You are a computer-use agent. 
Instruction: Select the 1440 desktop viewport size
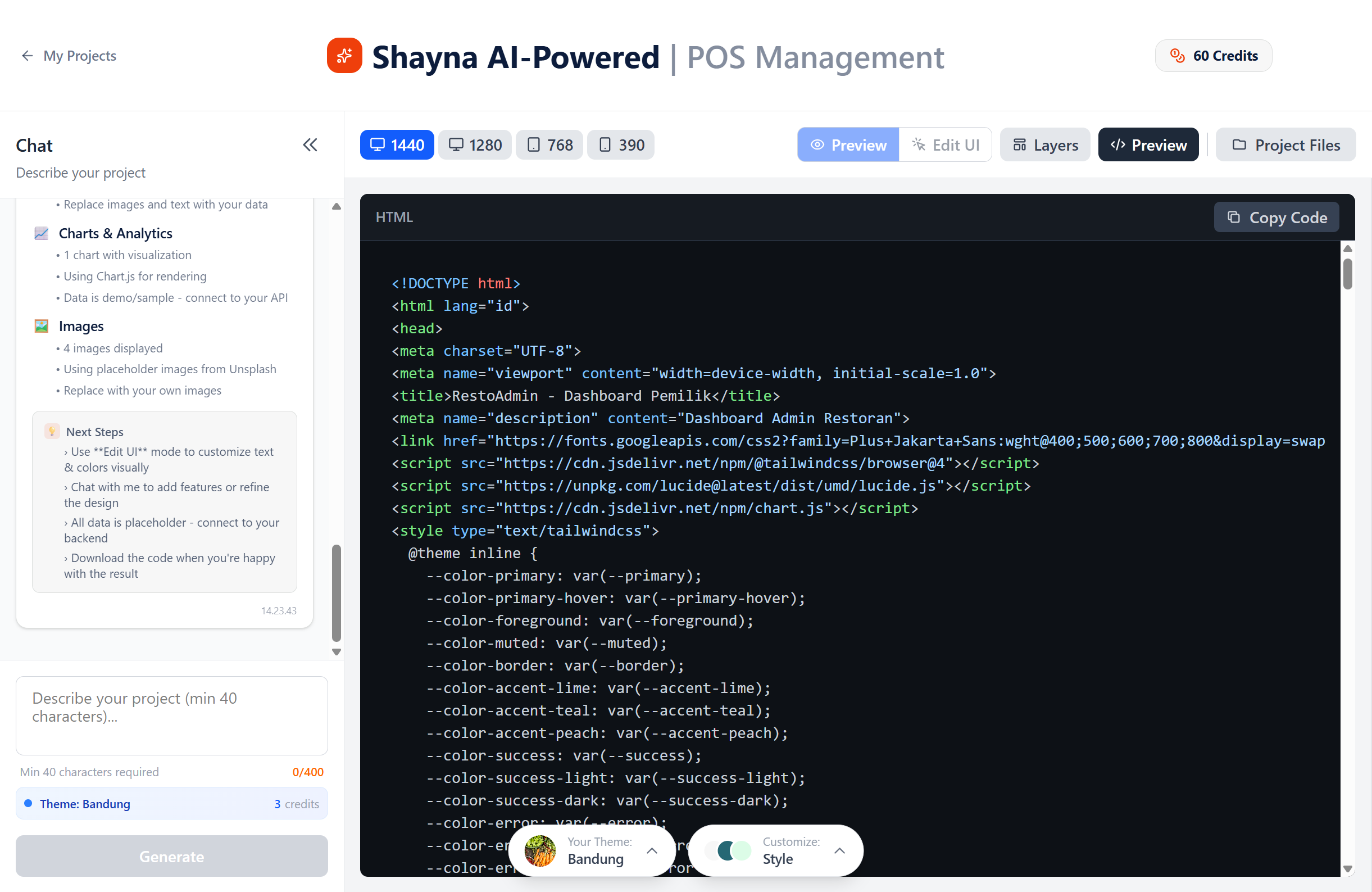[x=396, y=144]
